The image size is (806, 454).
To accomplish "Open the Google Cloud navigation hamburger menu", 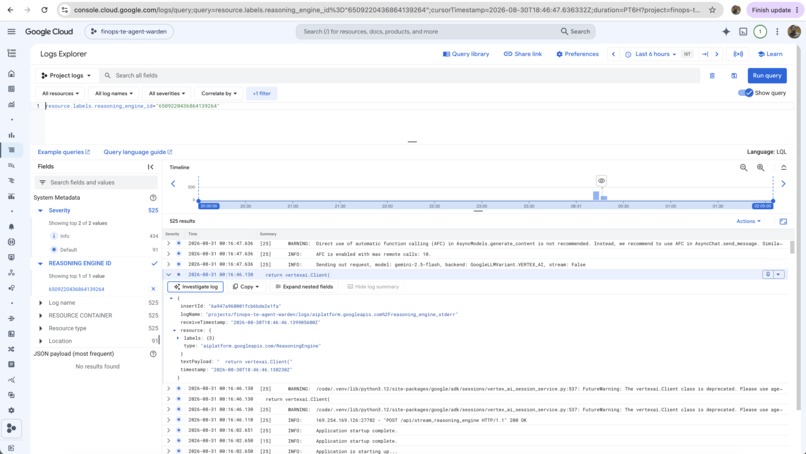I will click(11, 31).
